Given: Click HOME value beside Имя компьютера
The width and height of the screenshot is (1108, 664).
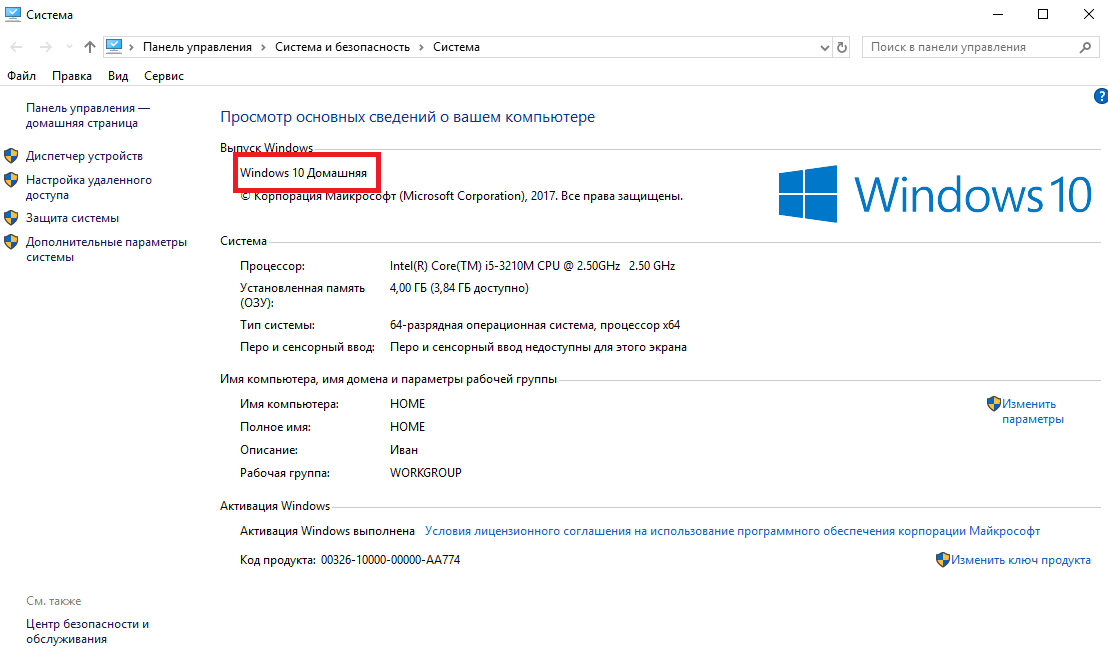Looking at the screenshot, I should [407, 404].
